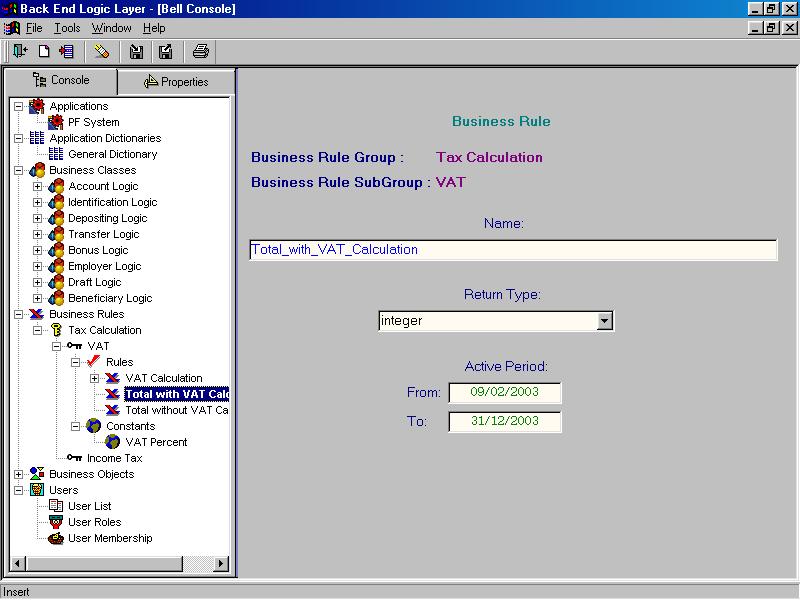Click the Income Tax key icon
Screen dimensions: 800x600
[74, 458]
